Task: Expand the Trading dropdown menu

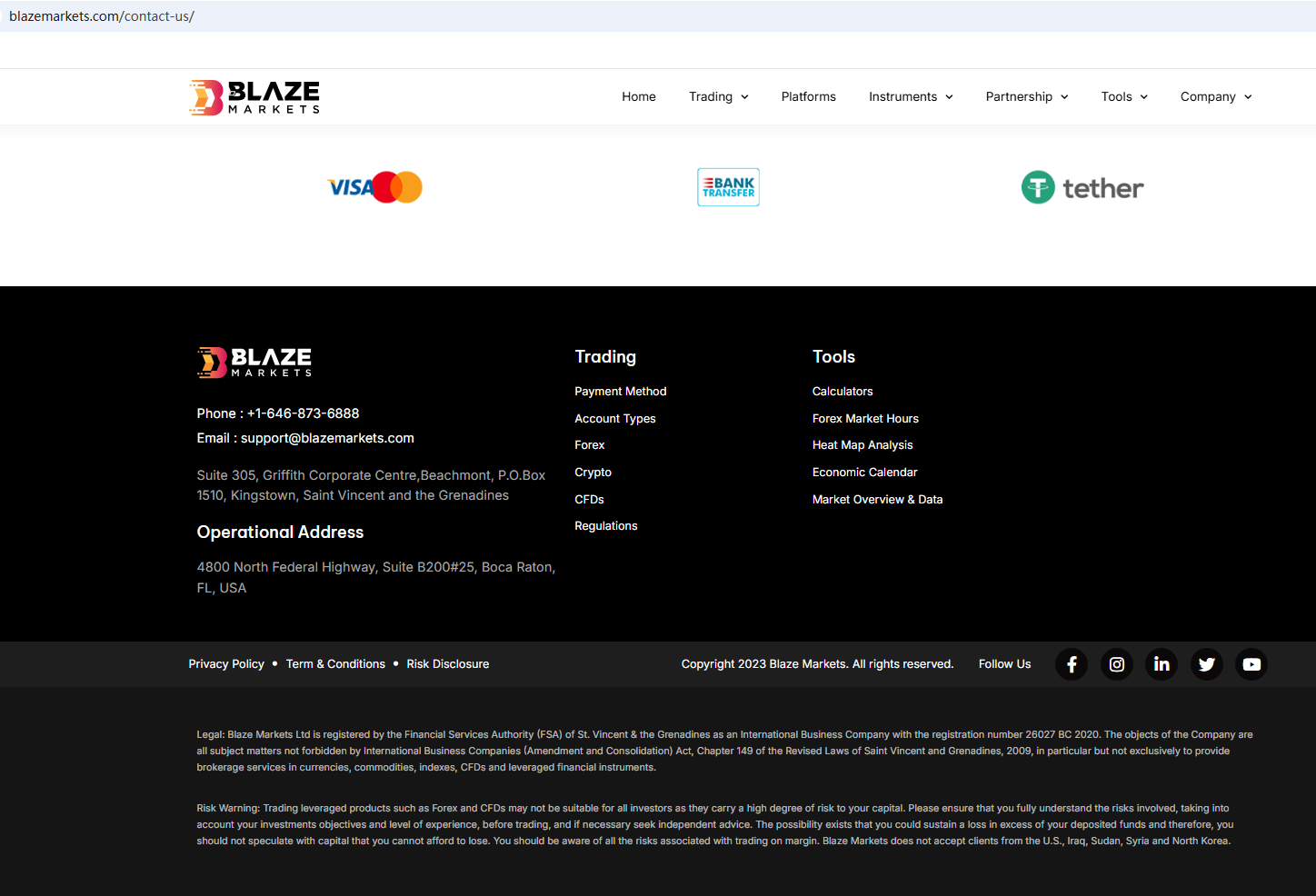Action: (x=718, y=97)
